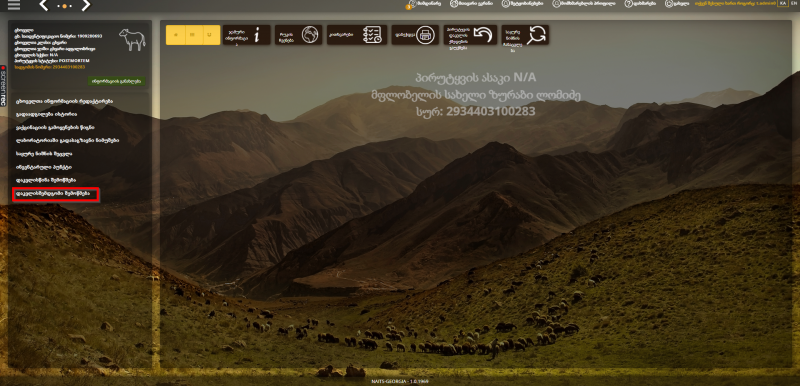Viewport: 800px width, 386px height.
Task: Open the checklist with clock toolbar button
Action: [357, 35]
